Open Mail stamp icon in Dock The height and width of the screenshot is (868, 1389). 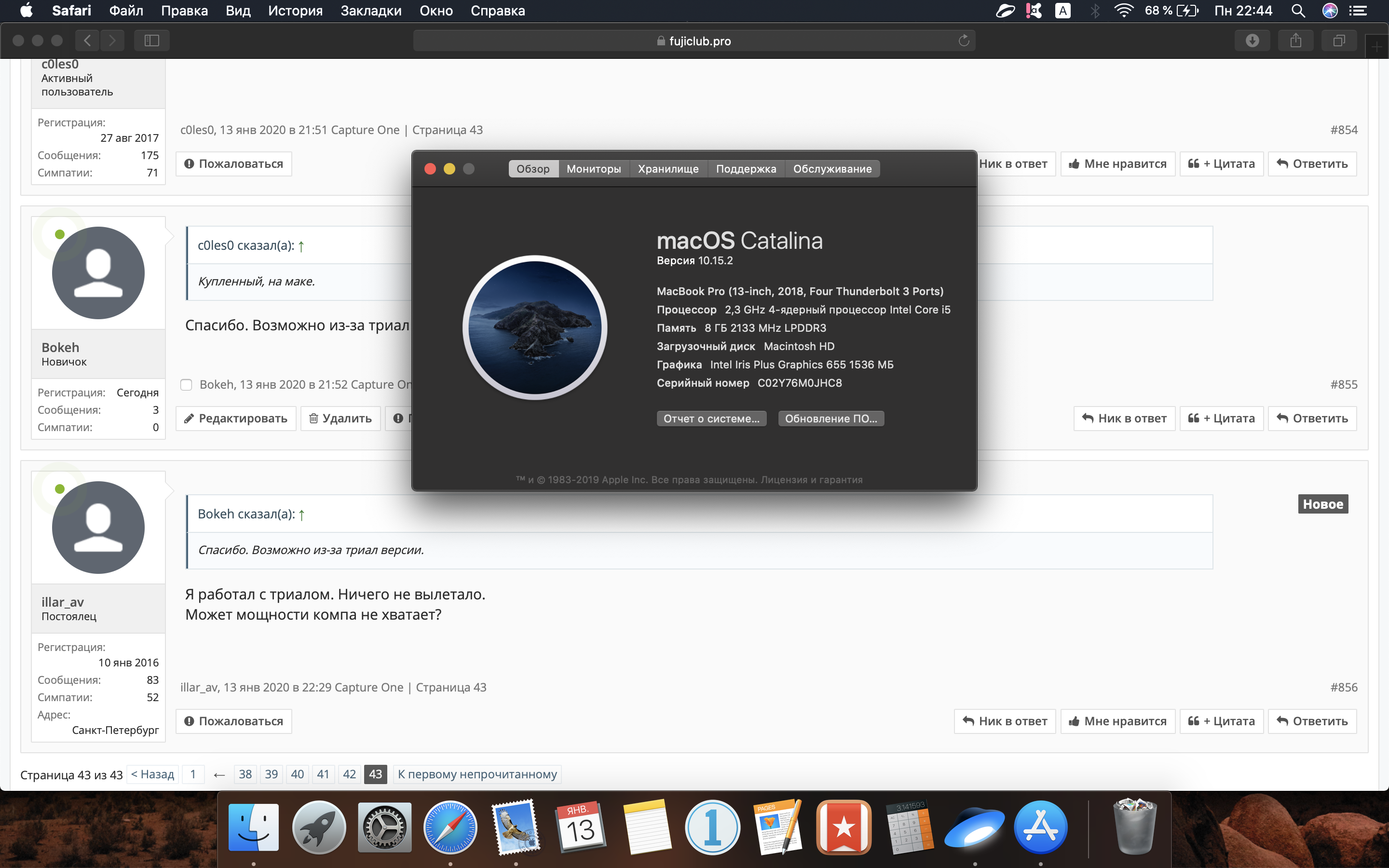pos(516,828)
